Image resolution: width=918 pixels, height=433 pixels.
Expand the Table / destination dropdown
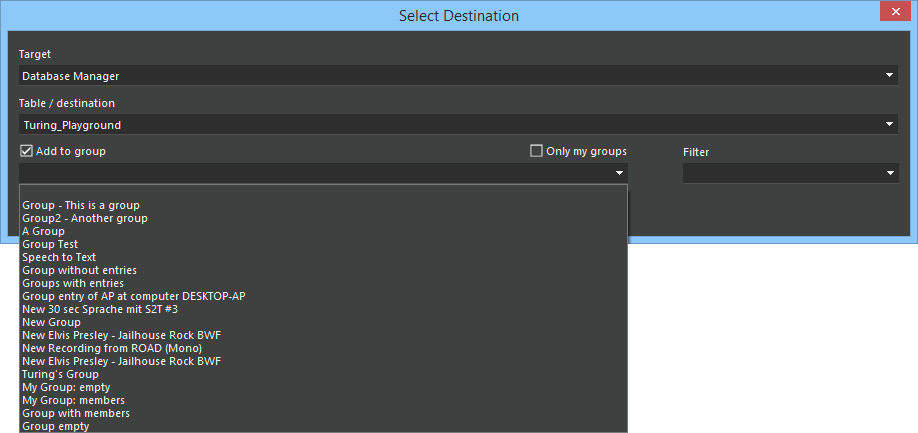tap(889, 125)
